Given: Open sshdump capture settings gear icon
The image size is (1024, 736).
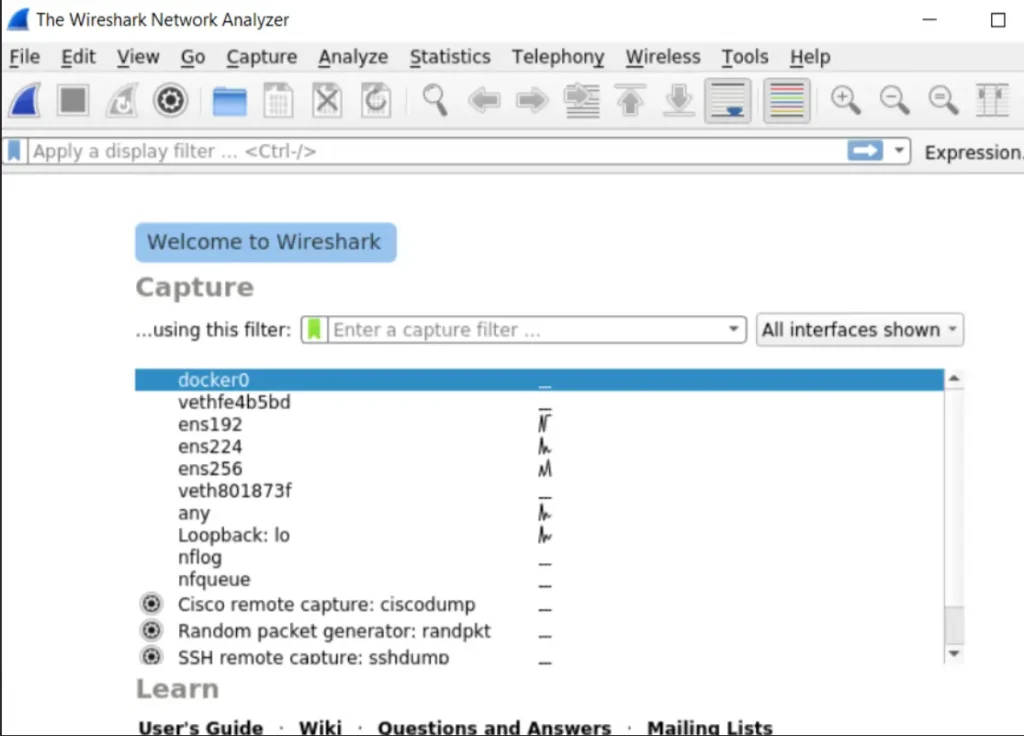Looking at the screenshot, I should click(x=152, y=656).
